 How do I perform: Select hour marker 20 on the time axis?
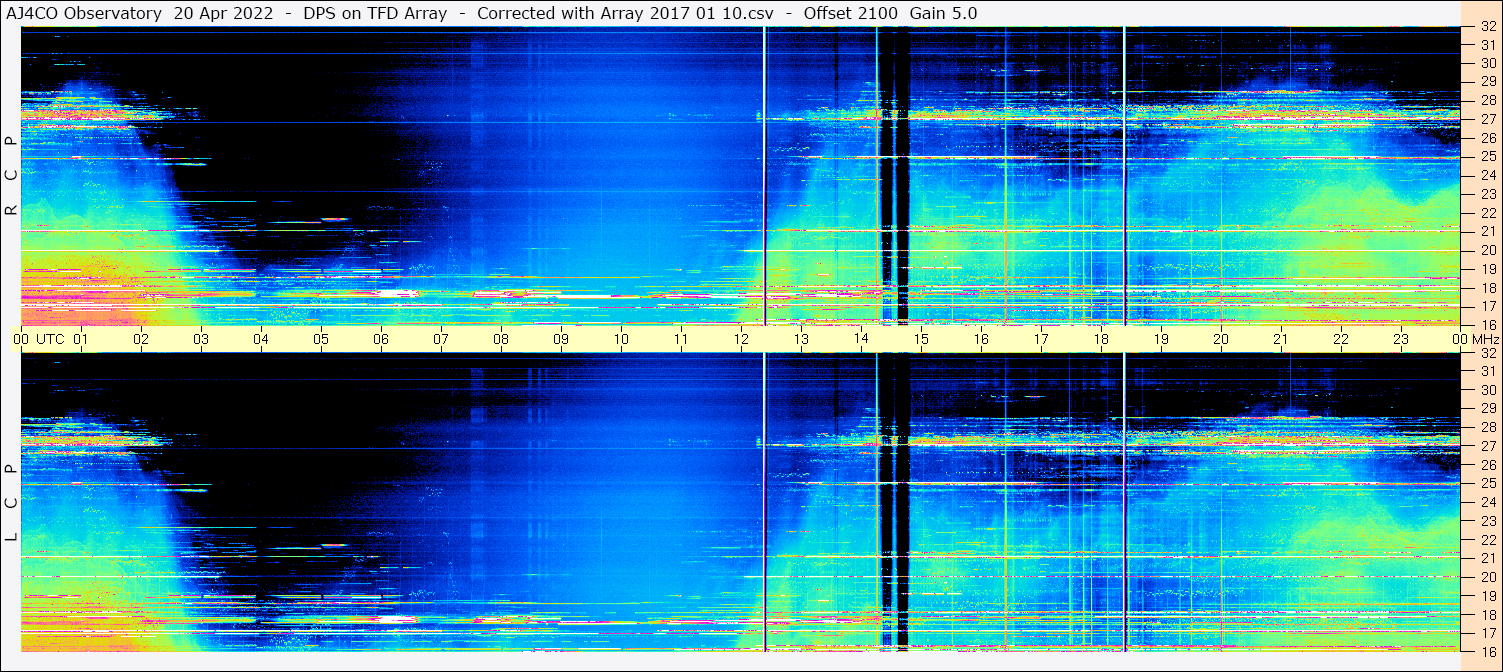point(1221,339)
